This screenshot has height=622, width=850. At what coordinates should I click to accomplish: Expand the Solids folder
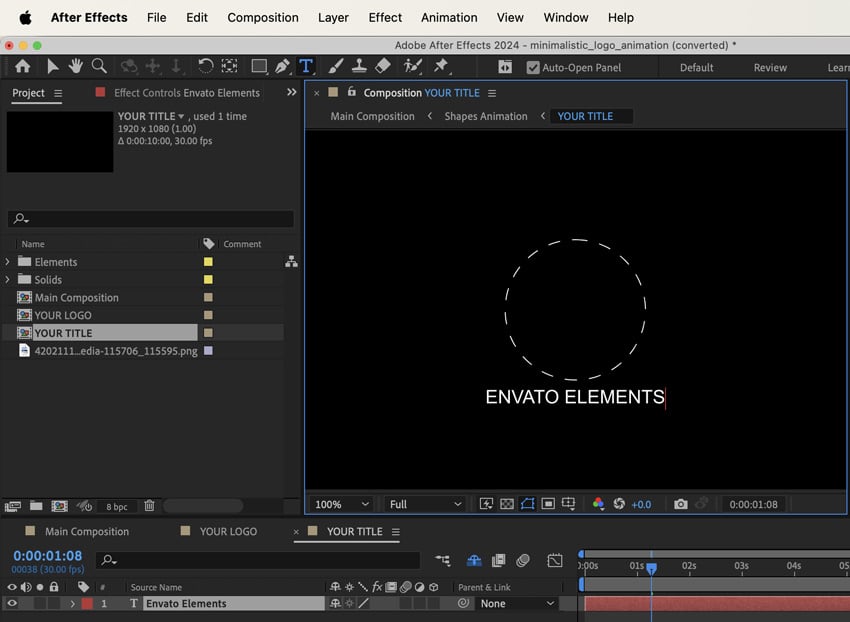(x=7, y=280)
